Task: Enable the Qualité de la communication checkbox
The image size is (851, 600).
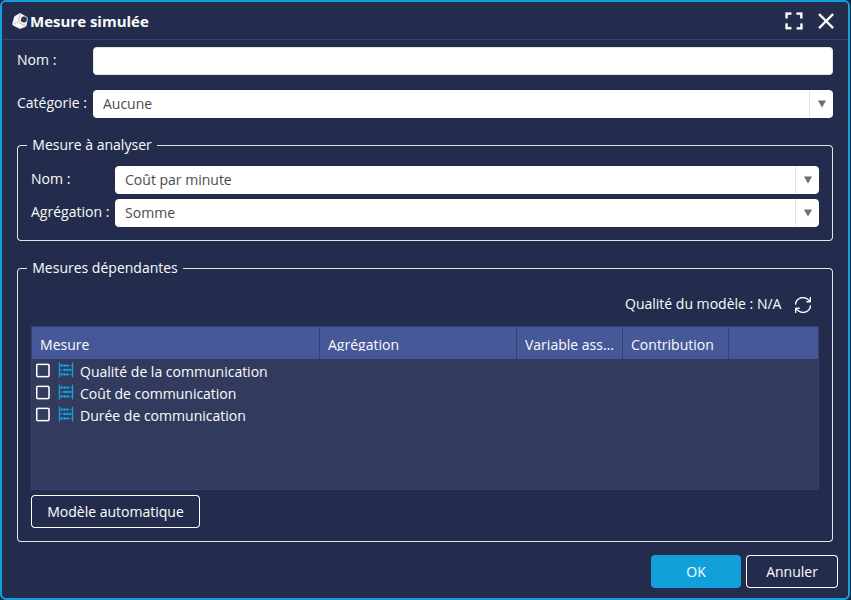Action: [x=43, y=371]
